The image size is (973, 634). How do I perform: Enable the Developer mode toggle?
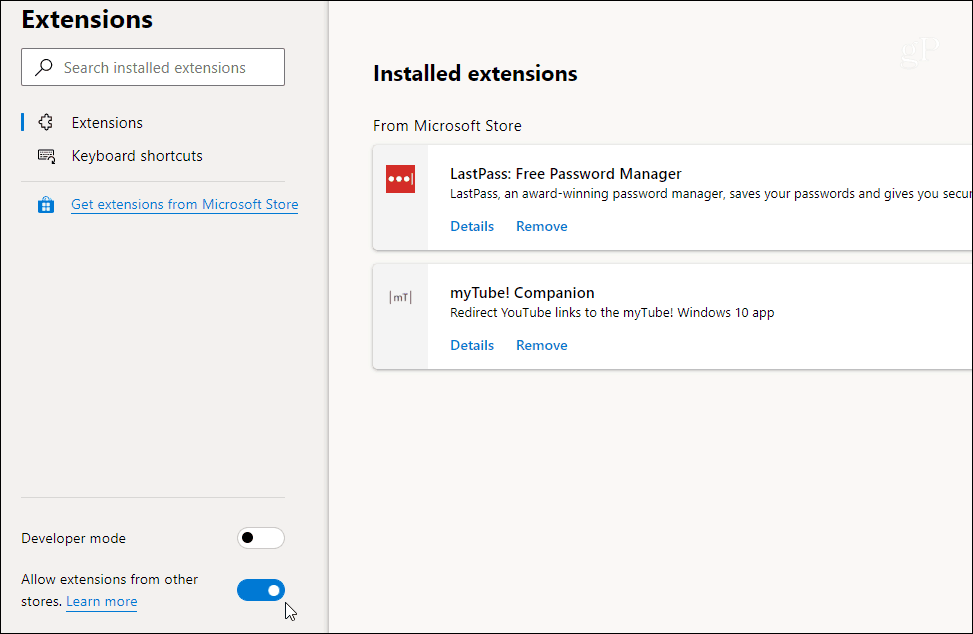click(261, 538)
